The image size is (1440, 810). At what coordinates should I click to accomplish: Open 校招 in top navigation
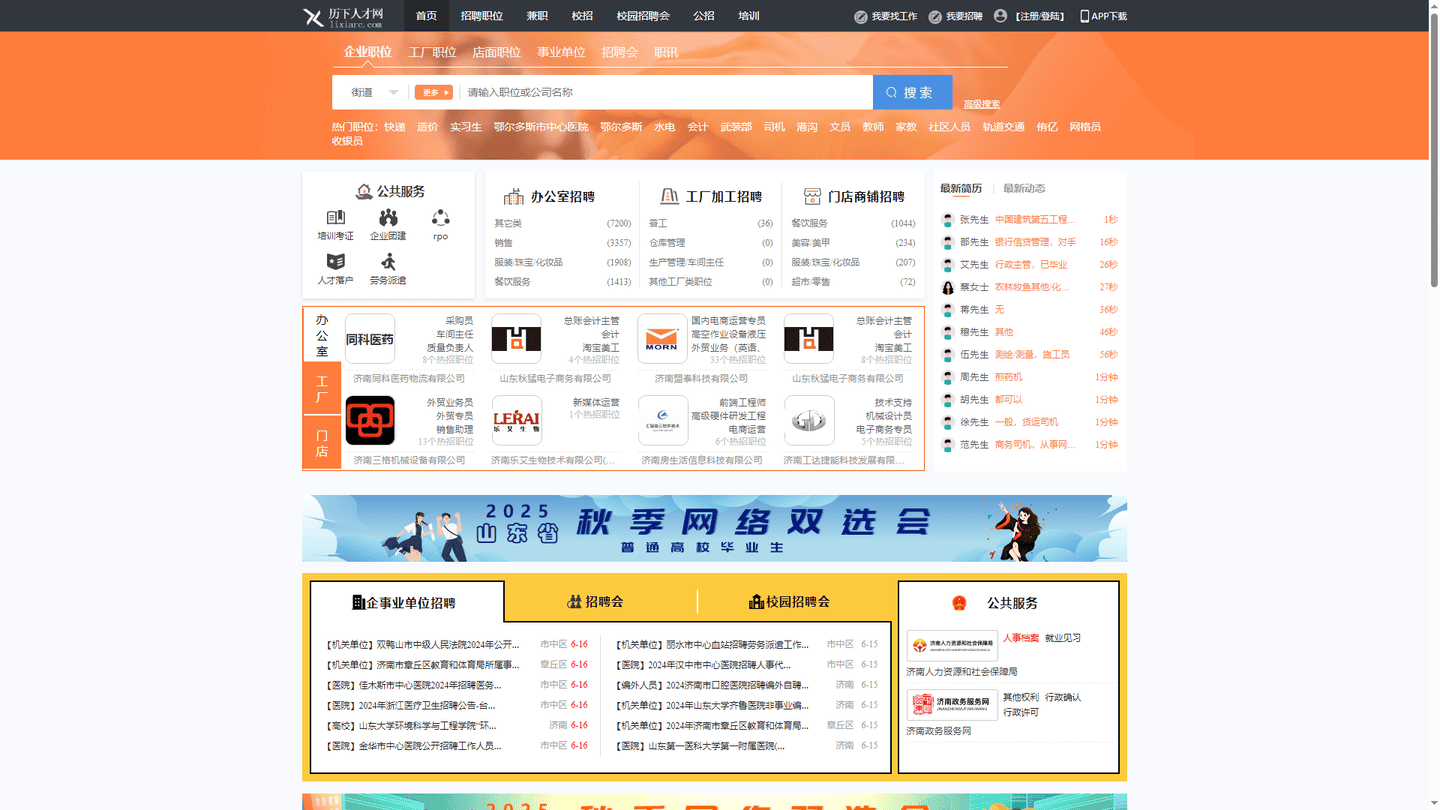[x=583, y=16]
